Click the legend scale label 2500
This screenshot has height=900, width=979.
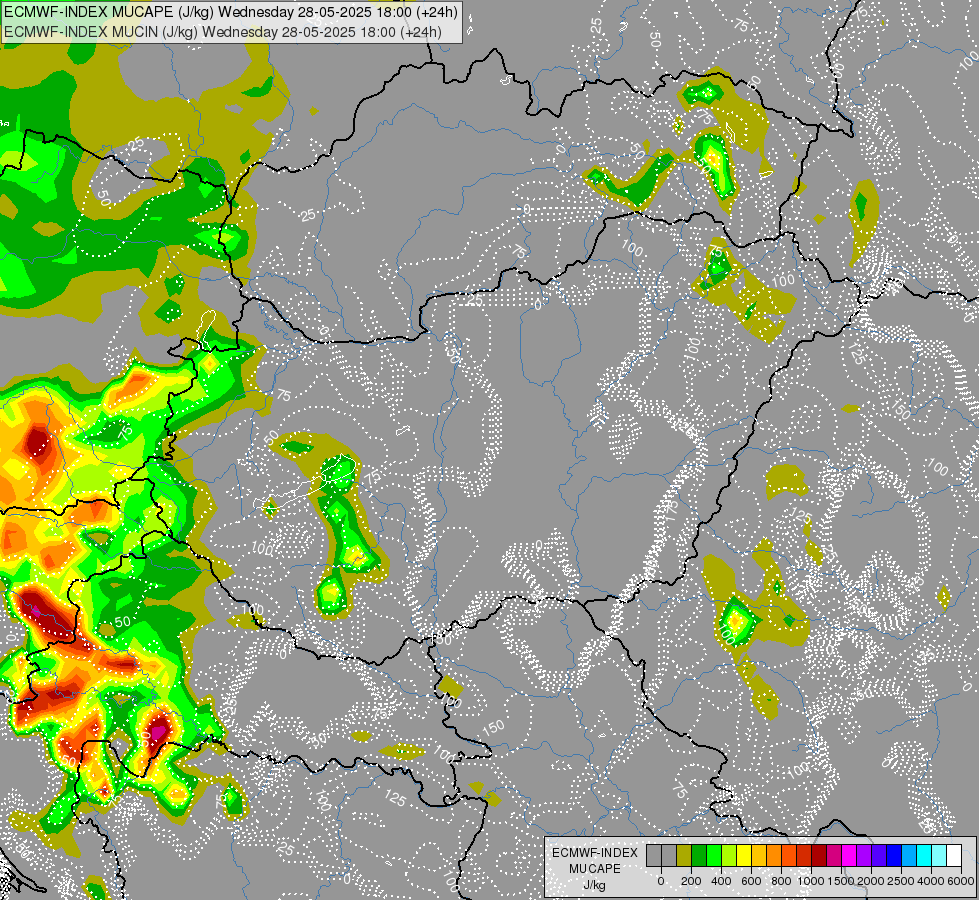click(x=901, y=881)
